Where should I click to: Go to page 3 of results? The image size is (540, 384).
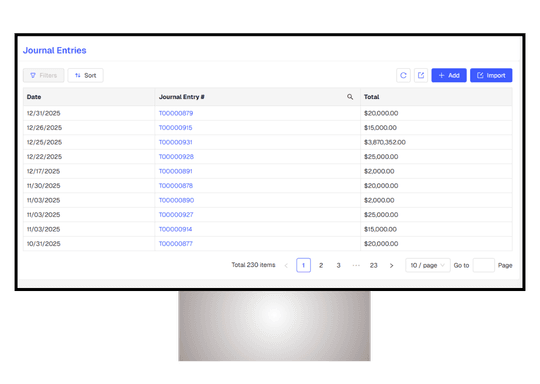[x=339, y=265]
